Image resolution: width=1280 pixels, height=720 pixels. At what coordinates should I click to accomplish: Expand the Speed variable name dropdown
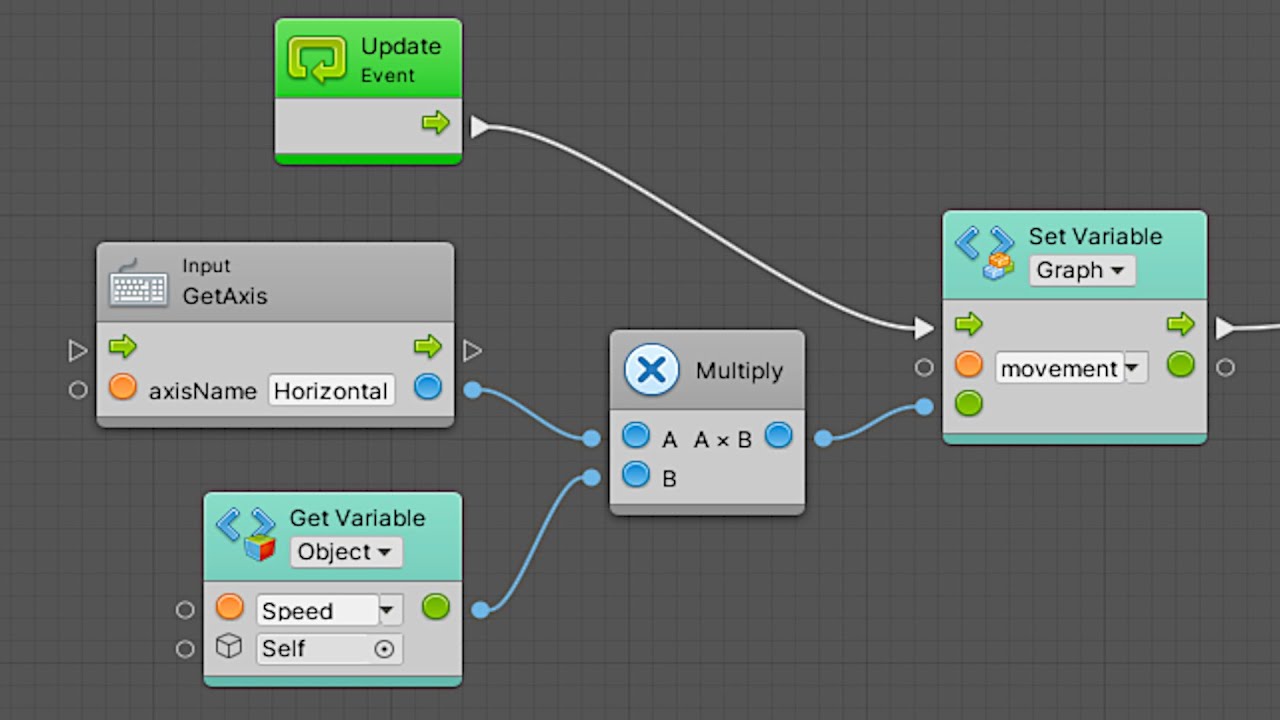point(390,610)
